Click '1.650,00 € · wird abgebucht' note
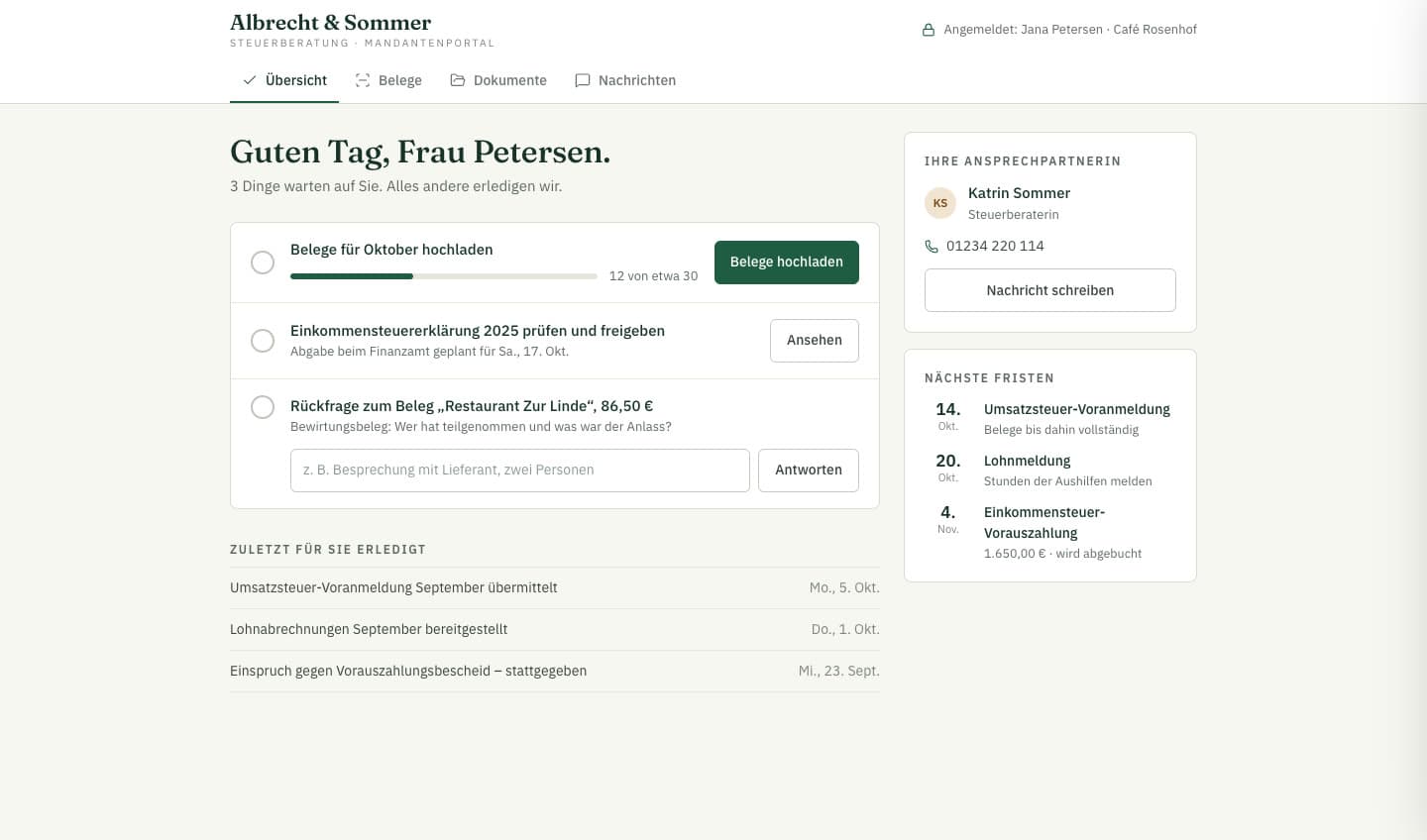The width and height of the screenshot is (1427, 840). click(1062, 554)
